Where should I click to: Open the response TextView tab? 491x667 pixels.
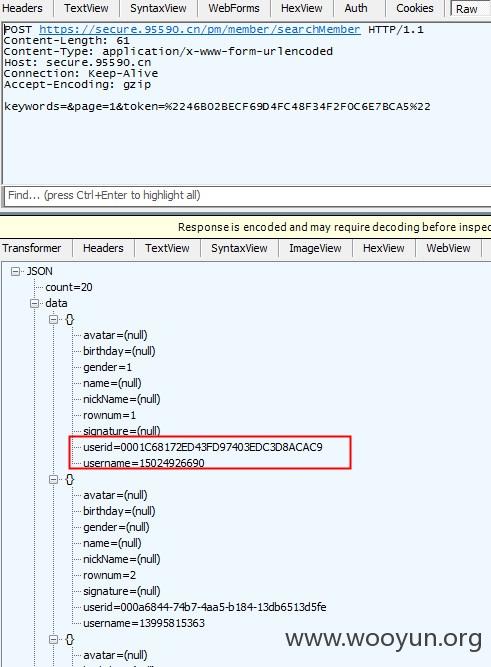pos(167,248)
